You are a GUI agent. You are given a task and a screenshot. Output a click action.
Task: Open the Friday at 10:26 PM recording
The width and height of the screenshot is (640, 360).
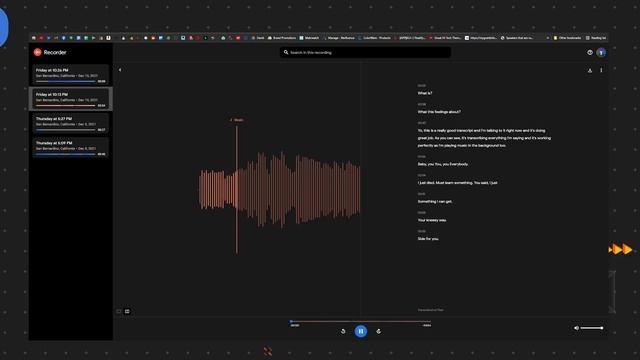pyautogui.click(x=71, y=75)
